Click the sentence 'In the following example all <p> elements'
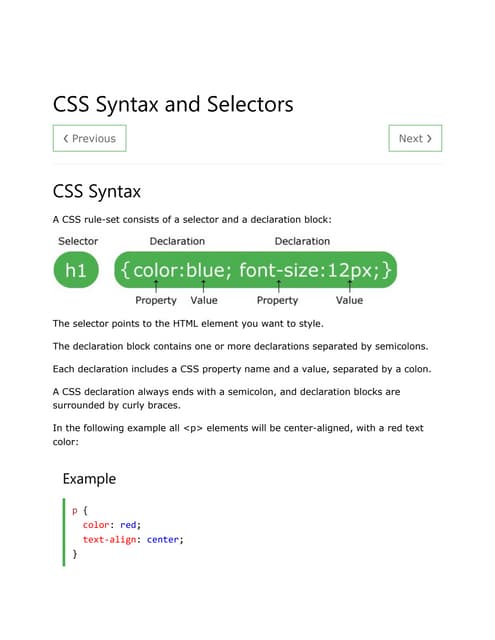The width and height of the screenshot is (495, 640). tap(238, 435)
